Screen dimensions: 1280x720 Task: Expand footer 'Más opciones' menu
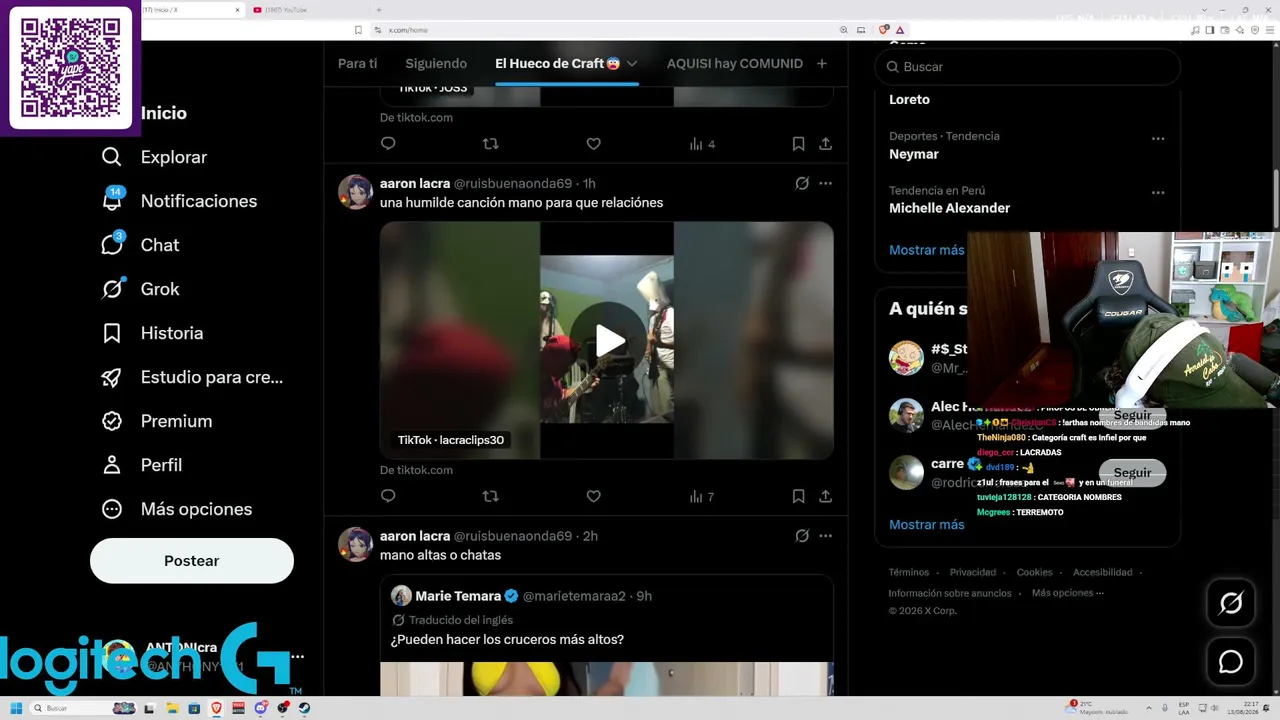pos(1068,593)
